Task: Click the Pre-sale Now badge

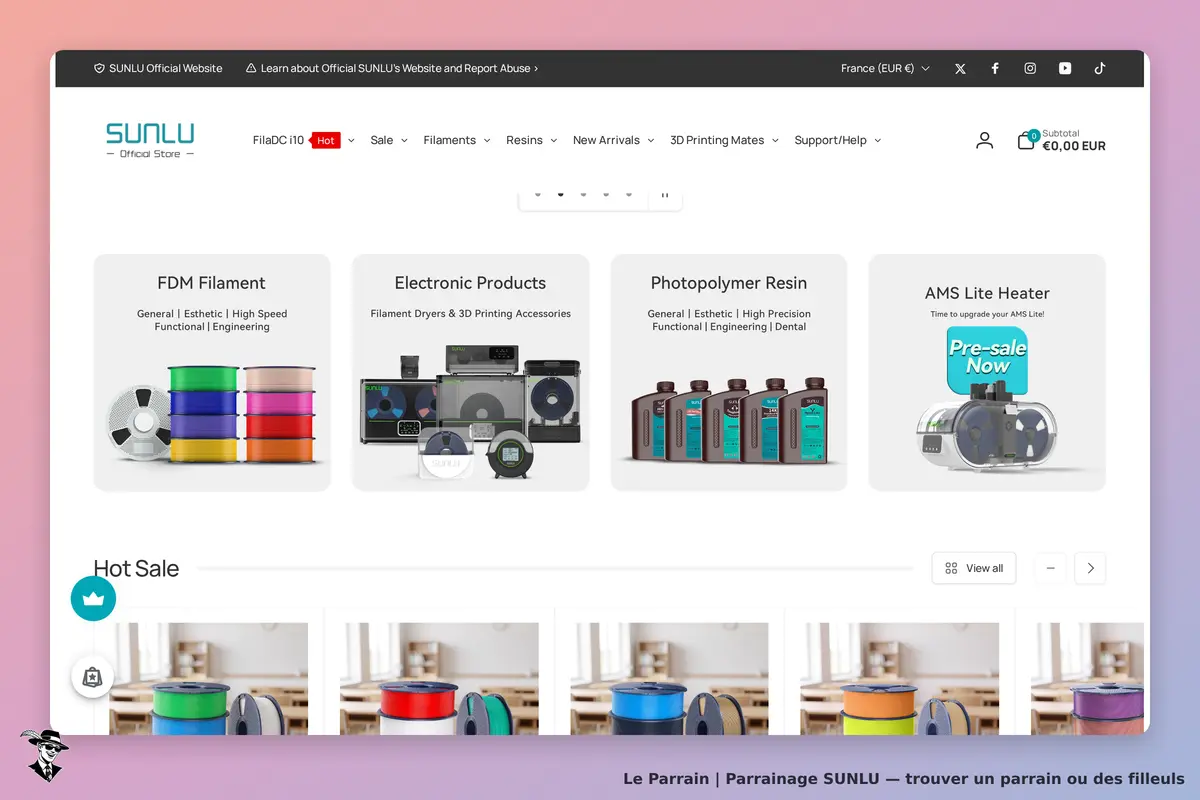Action: pos(987,360)
